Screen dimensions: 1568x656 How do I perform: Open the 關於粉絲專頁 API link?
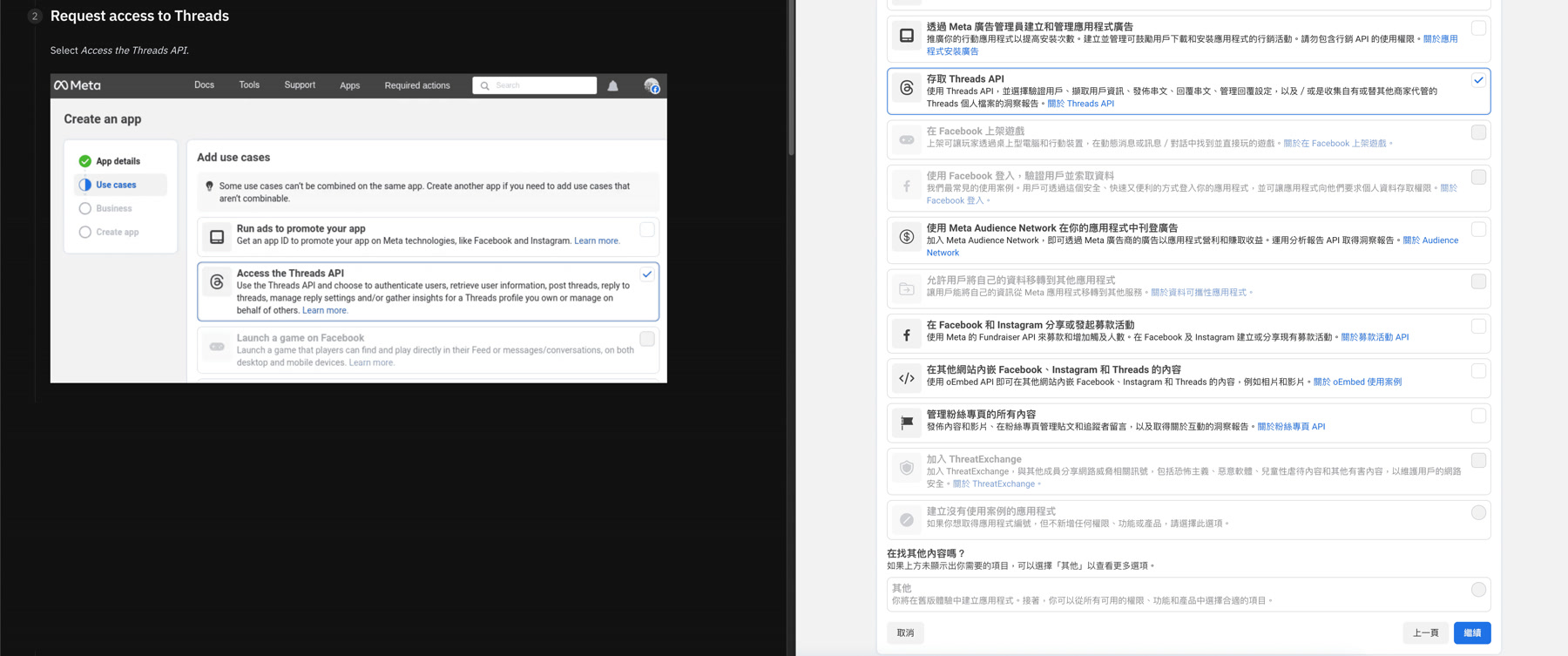(1291, 427)
